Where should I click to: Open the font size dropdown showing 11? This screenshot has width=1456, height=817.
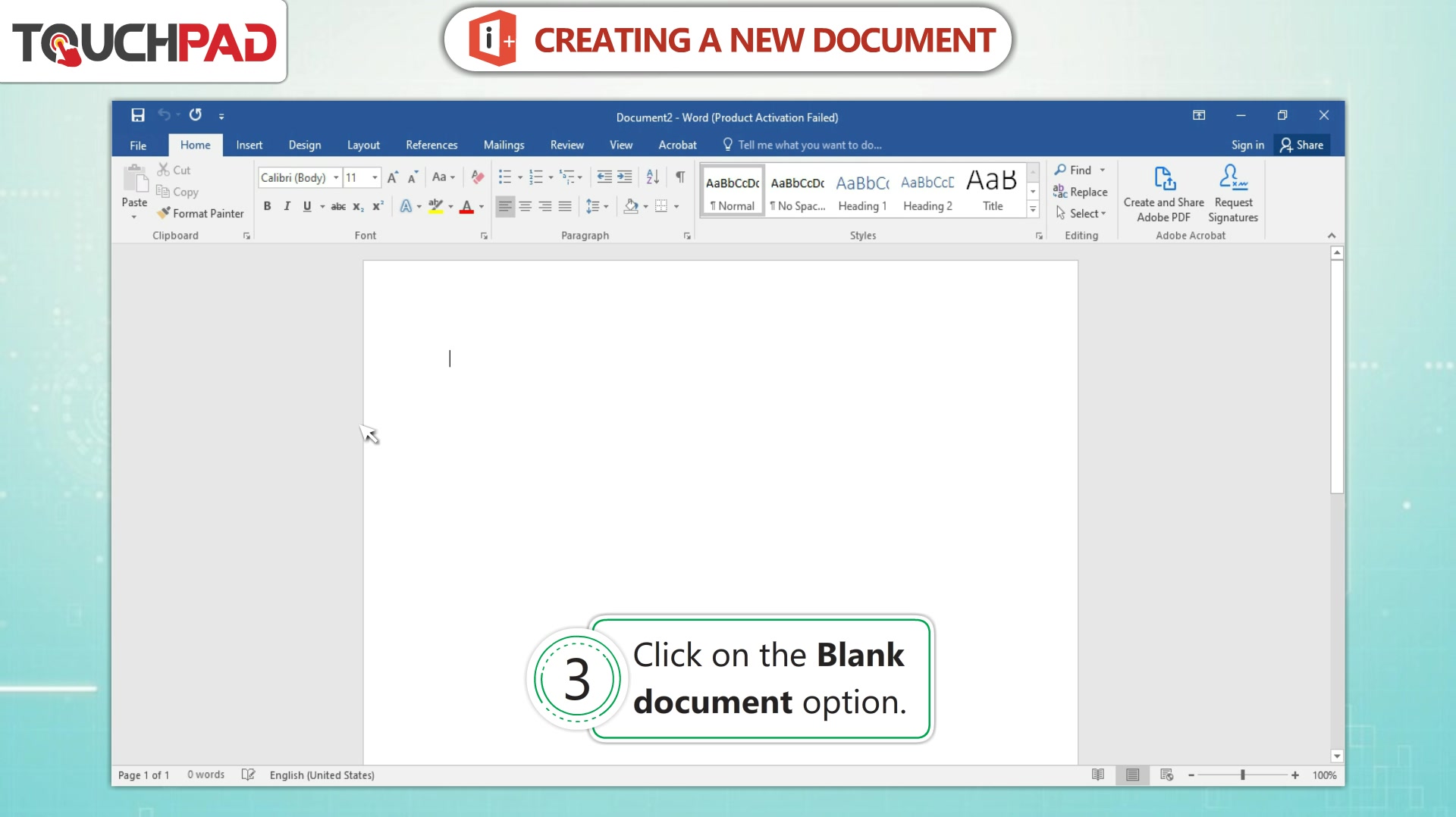375,177
